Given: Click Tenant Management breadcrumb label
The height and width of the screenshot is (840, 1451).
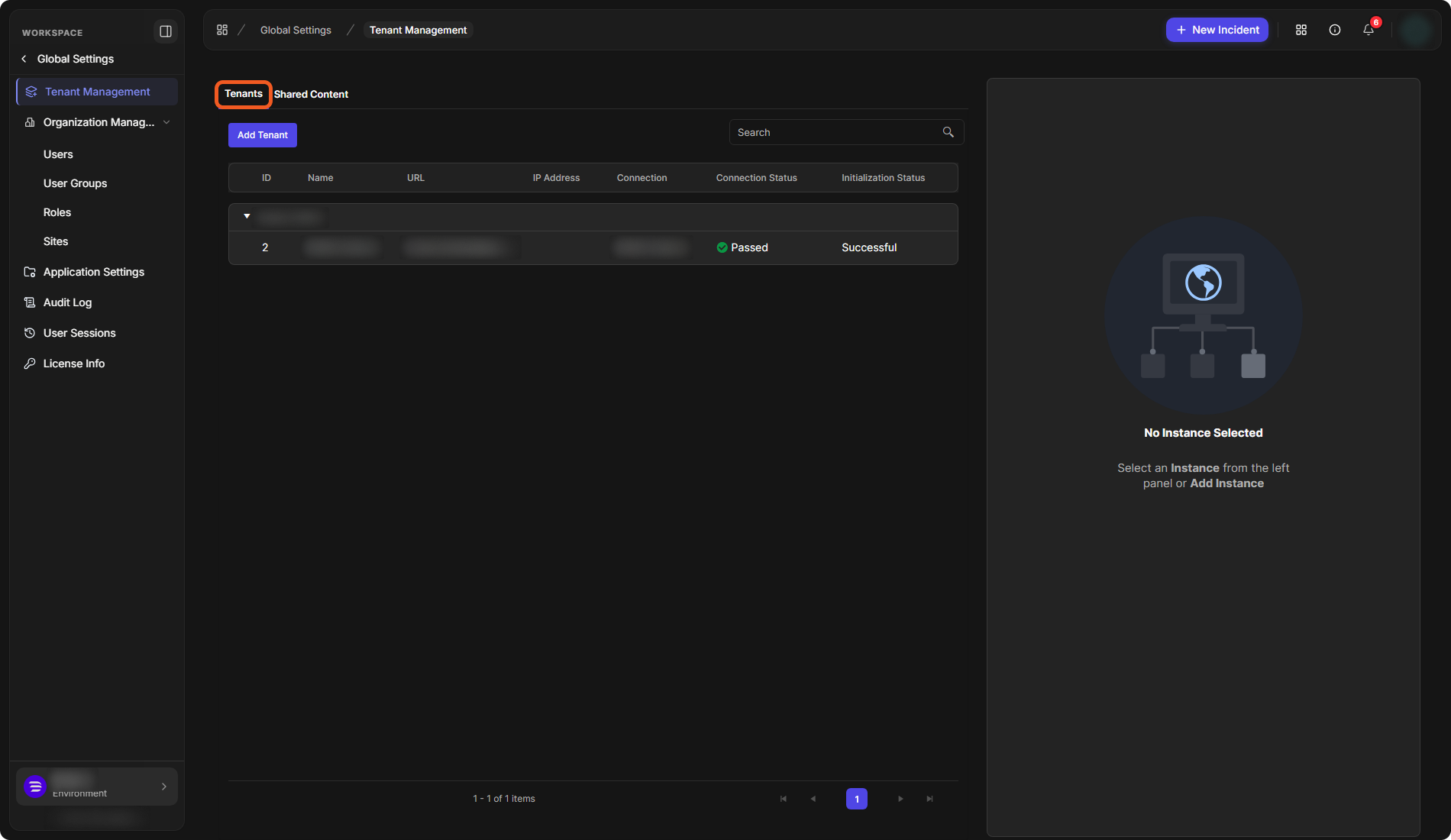Looking at the screenshot, I should [x=418, y=30].
